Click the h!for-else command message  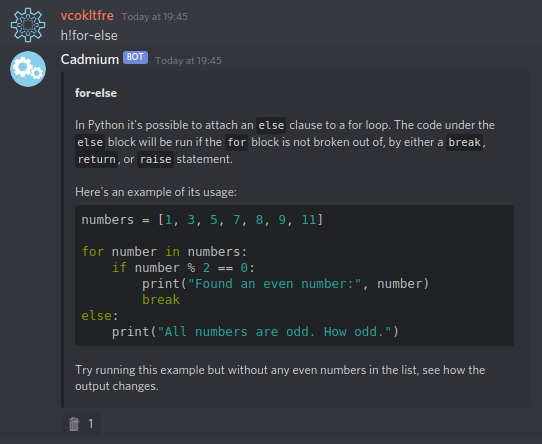(x=89, y=36)
